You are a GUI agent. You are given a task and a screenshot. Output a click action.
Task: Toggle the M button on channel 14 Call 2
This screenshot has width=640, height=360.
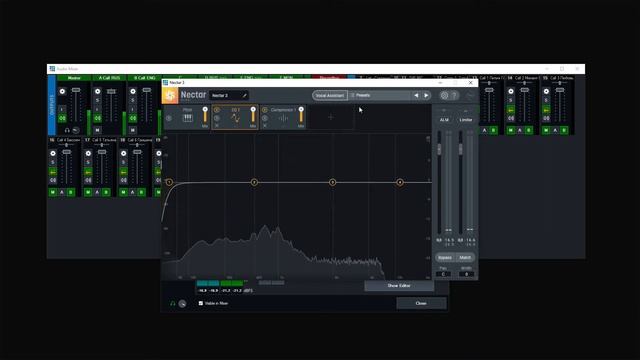tap(511, 130)
